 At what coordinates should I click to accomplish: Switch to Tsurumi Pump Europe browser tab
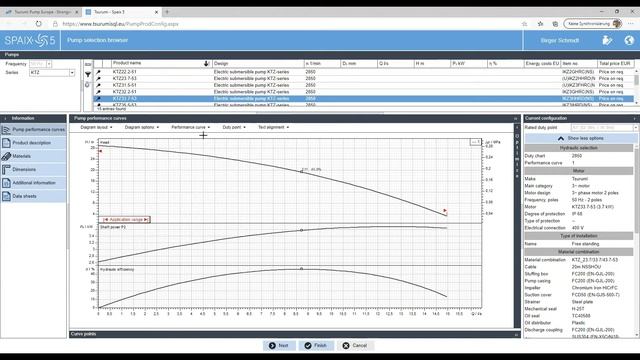41,12
